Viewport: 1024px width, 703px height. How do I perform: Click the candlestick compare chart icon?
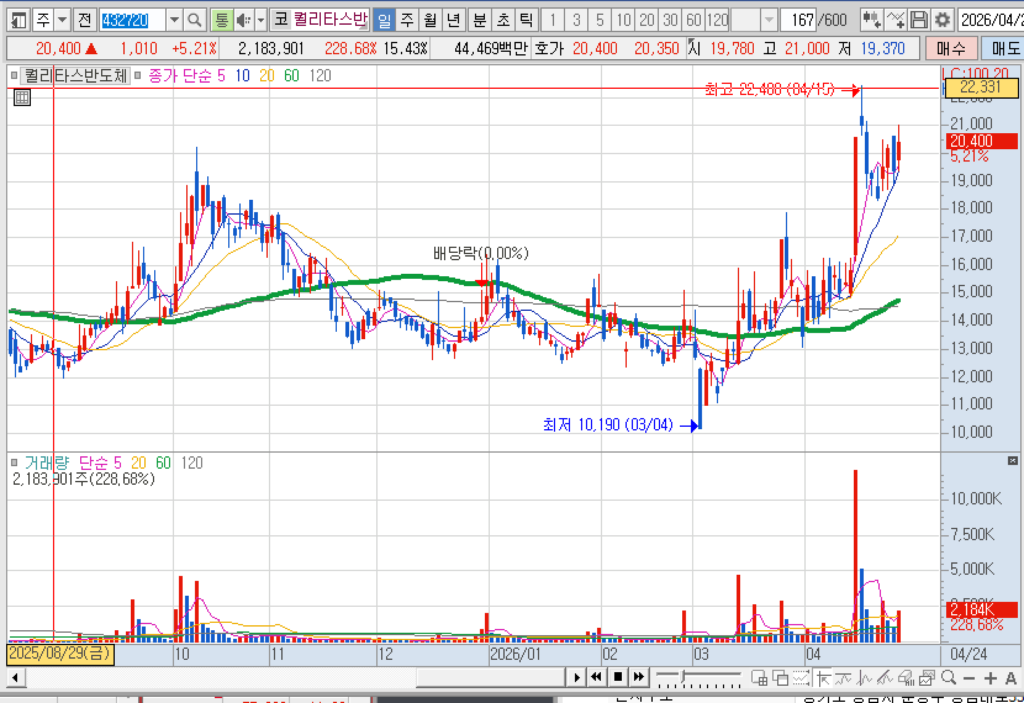point(872,20)
